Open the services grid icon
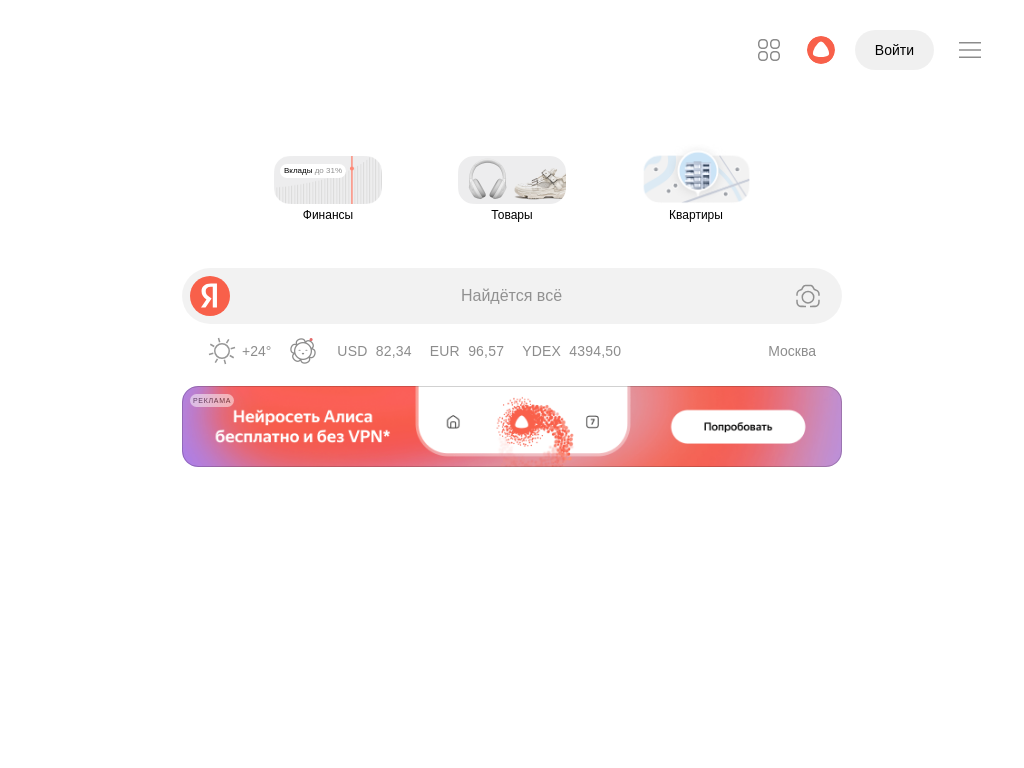This screenshot has height=768, width=1024. (x=769, y=50)
